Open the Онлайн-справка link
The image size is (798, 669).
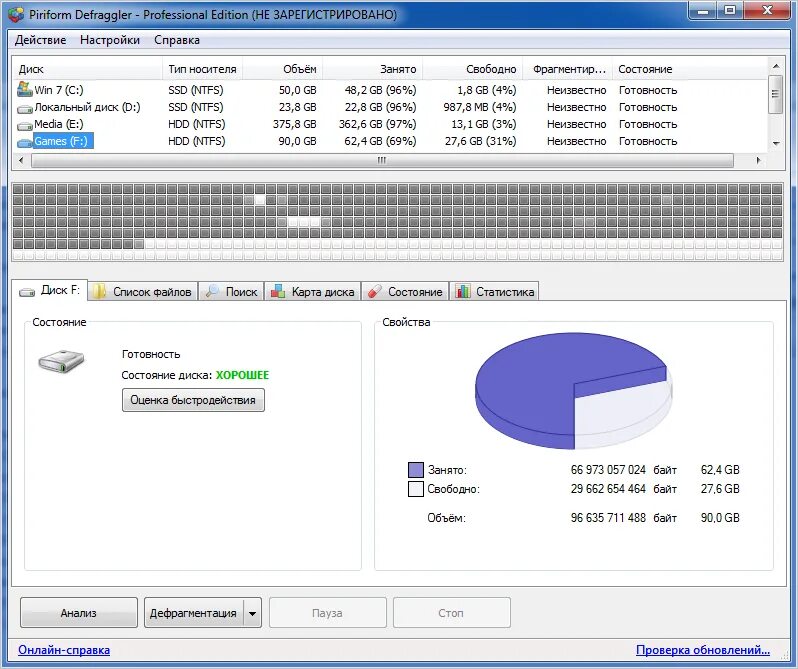pyautogui.click(x=64, y=650)
